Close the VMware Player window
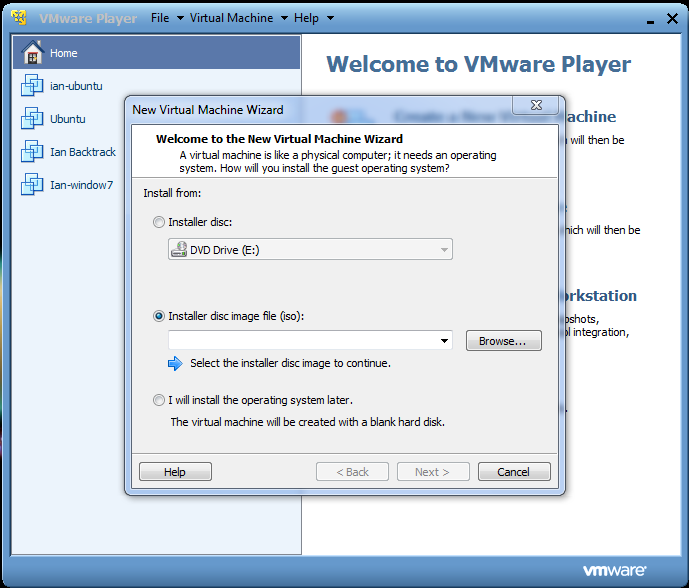 tap(672, 18)
